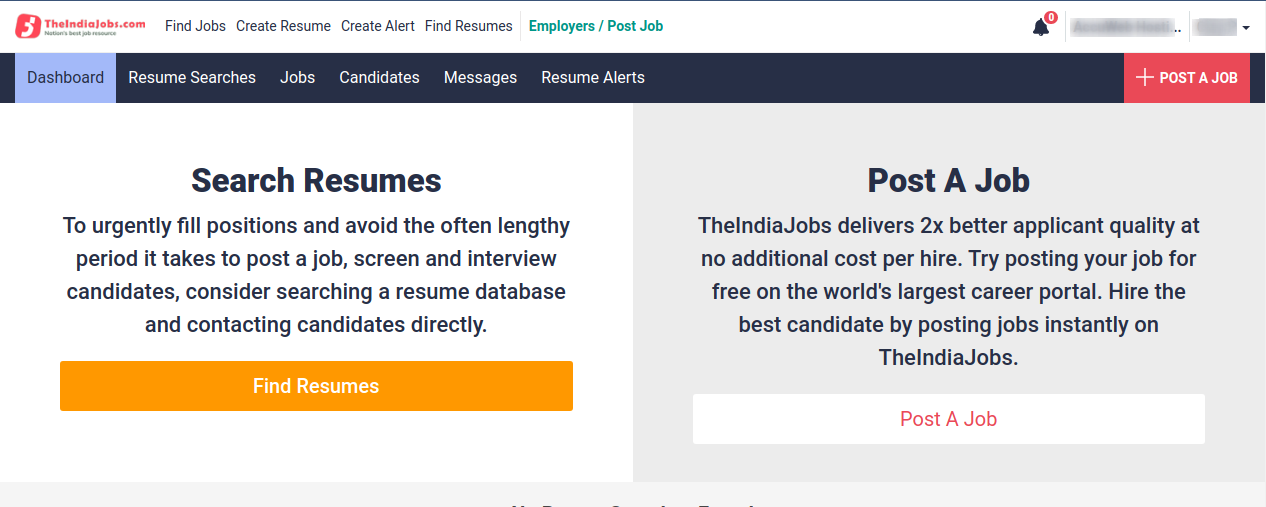The image size is (1266, 507).
Task: View the Resume Alerts tab
Action: tap(593, 78)
